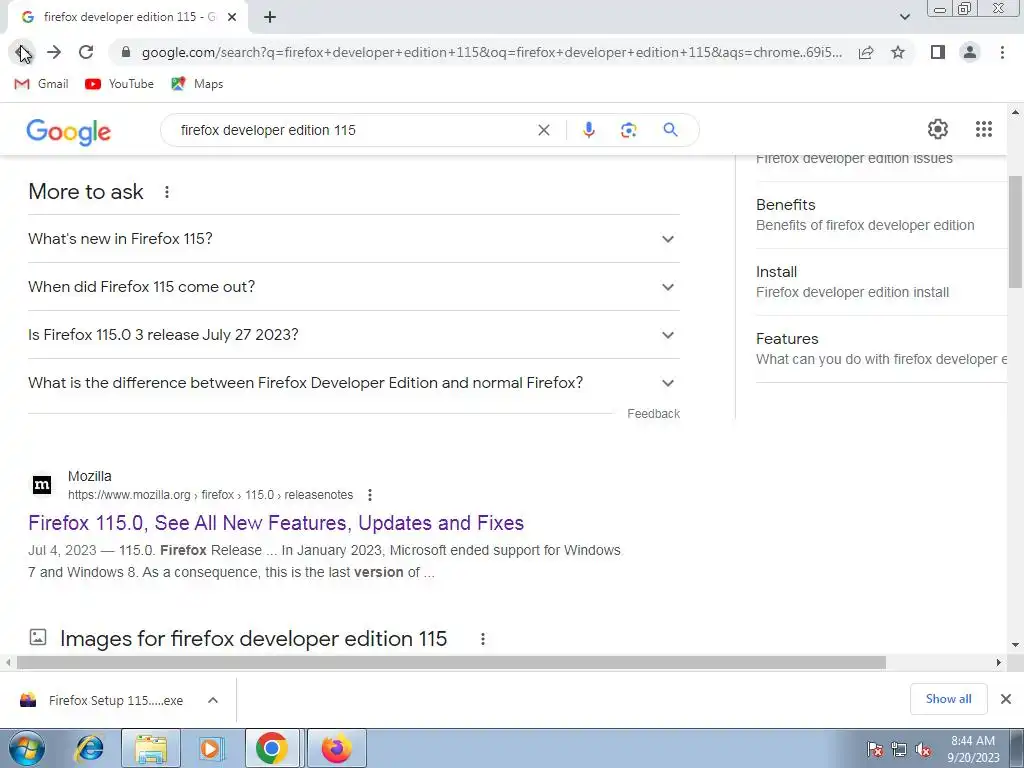The image size is (1024, 768).
Task: Open Features related search suggestion
Action: click(x=881, y=349)
